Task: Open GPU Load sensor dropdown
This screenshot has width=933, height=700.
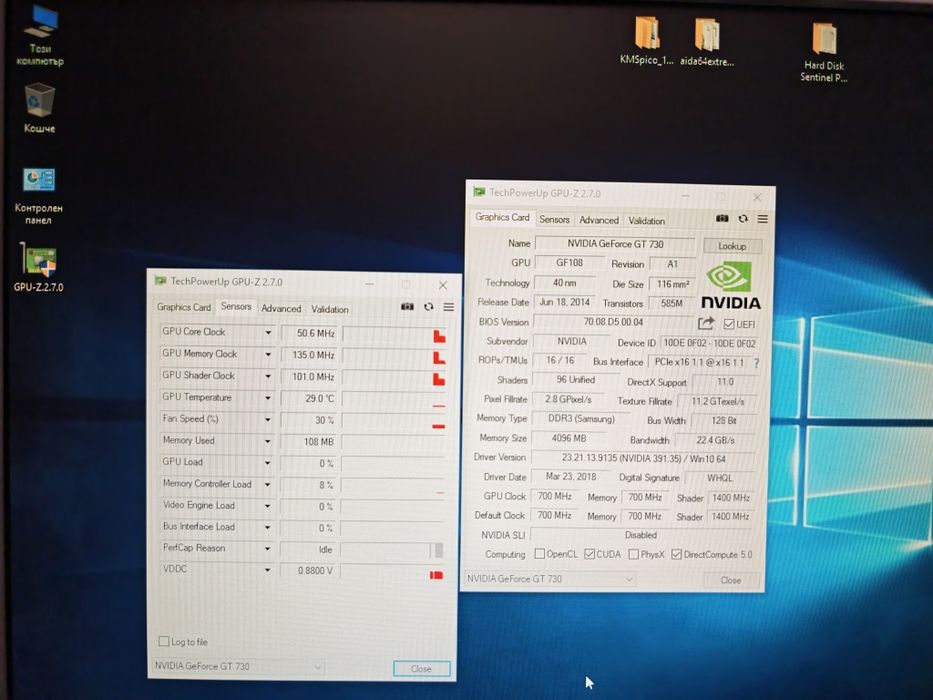Action: 268,462
